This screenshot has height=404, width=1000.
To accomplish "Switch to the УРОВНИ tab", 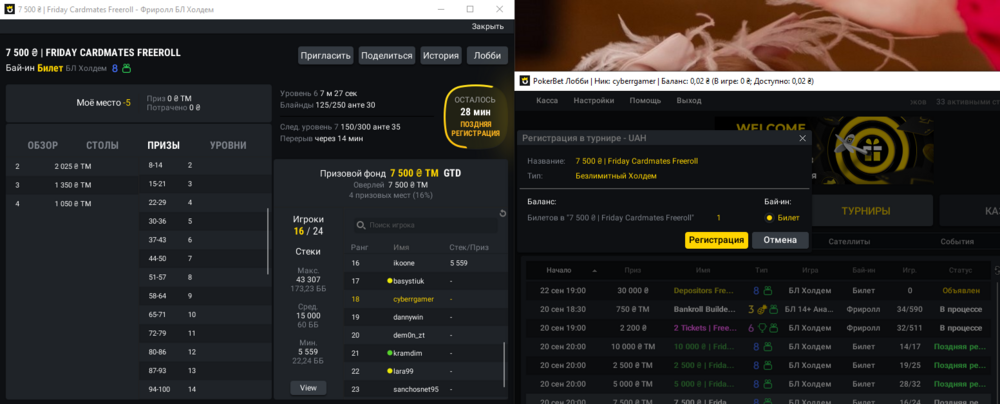I will click(228, 145).
